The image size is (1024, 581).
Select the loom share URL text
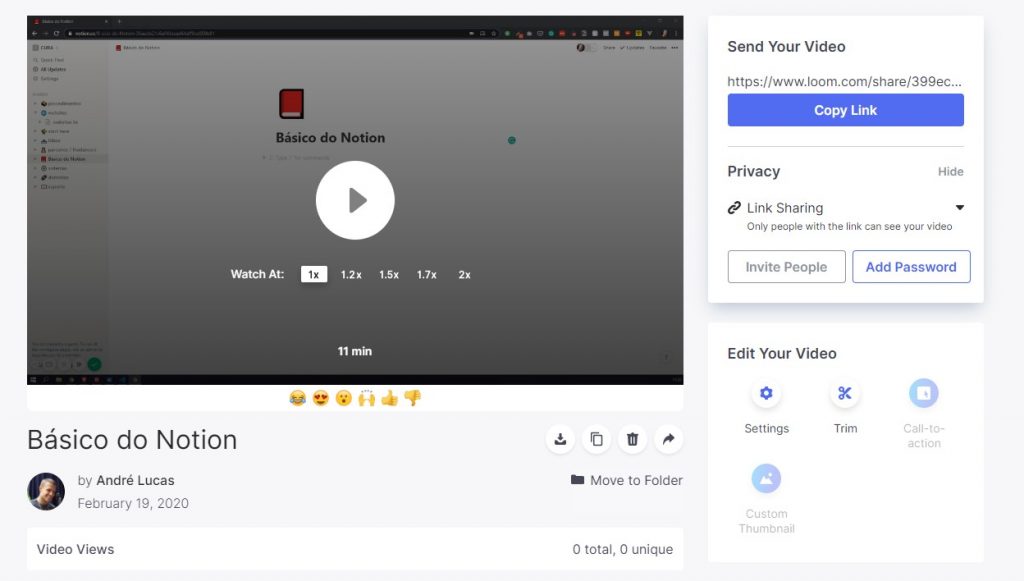pos(844,82)
